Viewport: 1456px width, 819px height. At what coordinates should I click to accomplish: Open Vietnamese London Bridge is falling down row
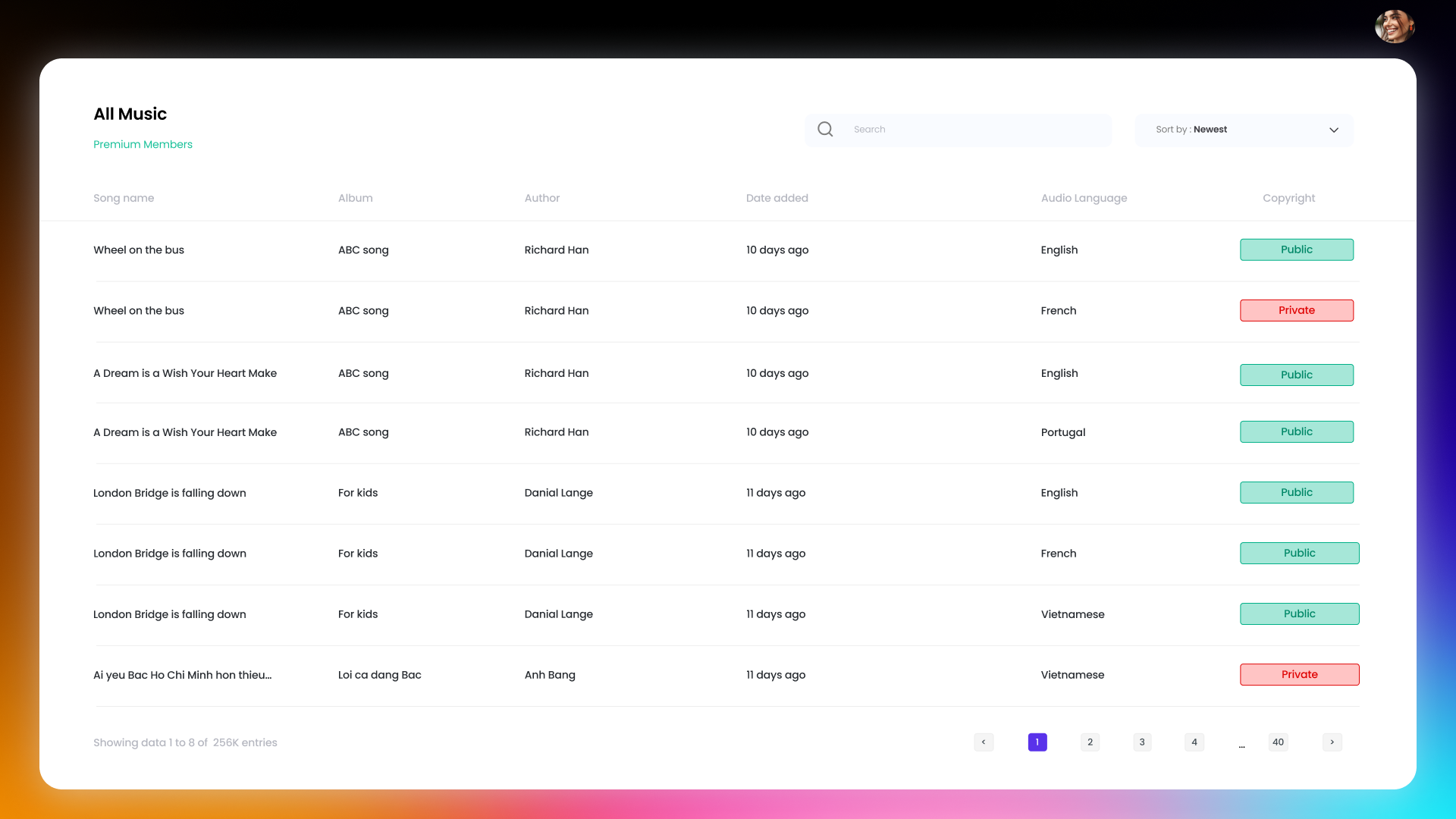[170, 614]
